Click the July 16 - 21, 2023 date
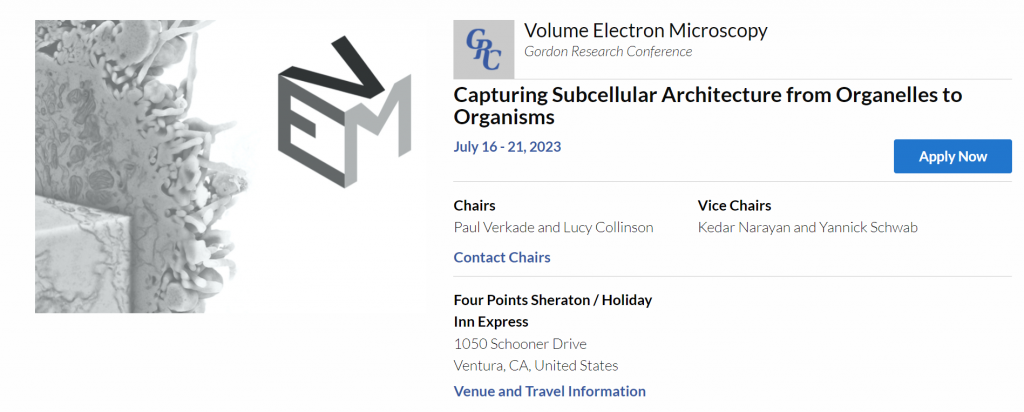 click(507, 146)
